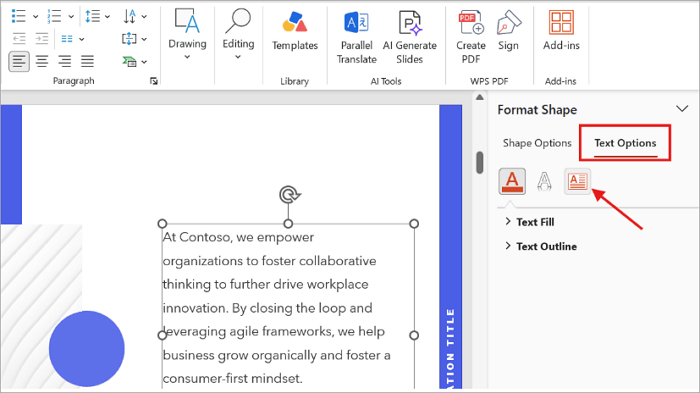Click the add columns icon
Image resolution: width=700 pixels, height=393 pixels.
click(67, 39)
